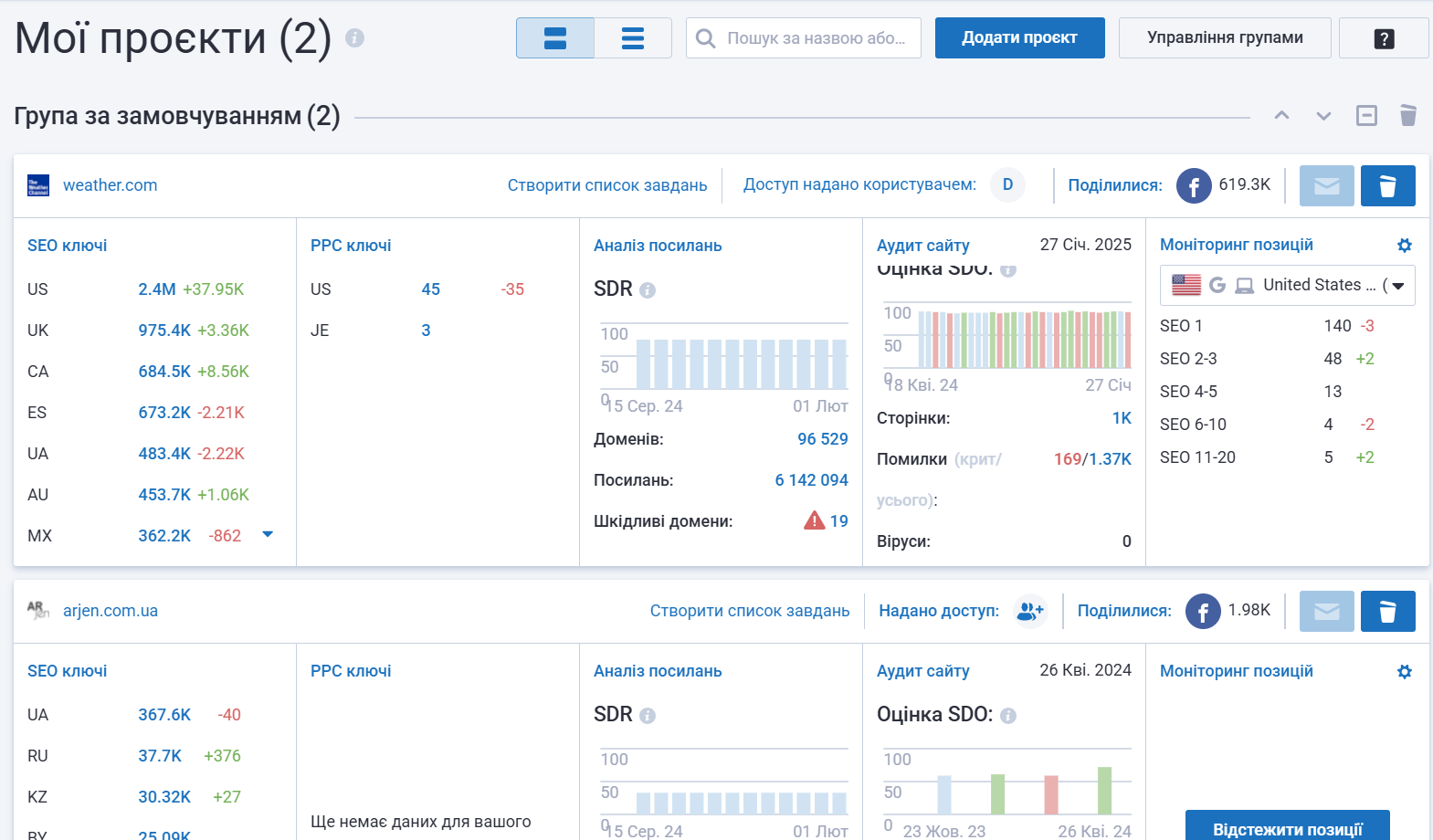Click US SEO keywords value 2.4M
This screenshot has height=840, width=1433.
tap(157, 289)
